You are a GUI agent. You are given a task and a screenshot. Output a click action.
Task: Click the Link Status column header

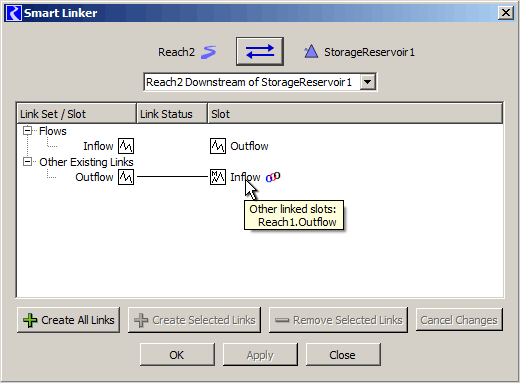[172, 114]
